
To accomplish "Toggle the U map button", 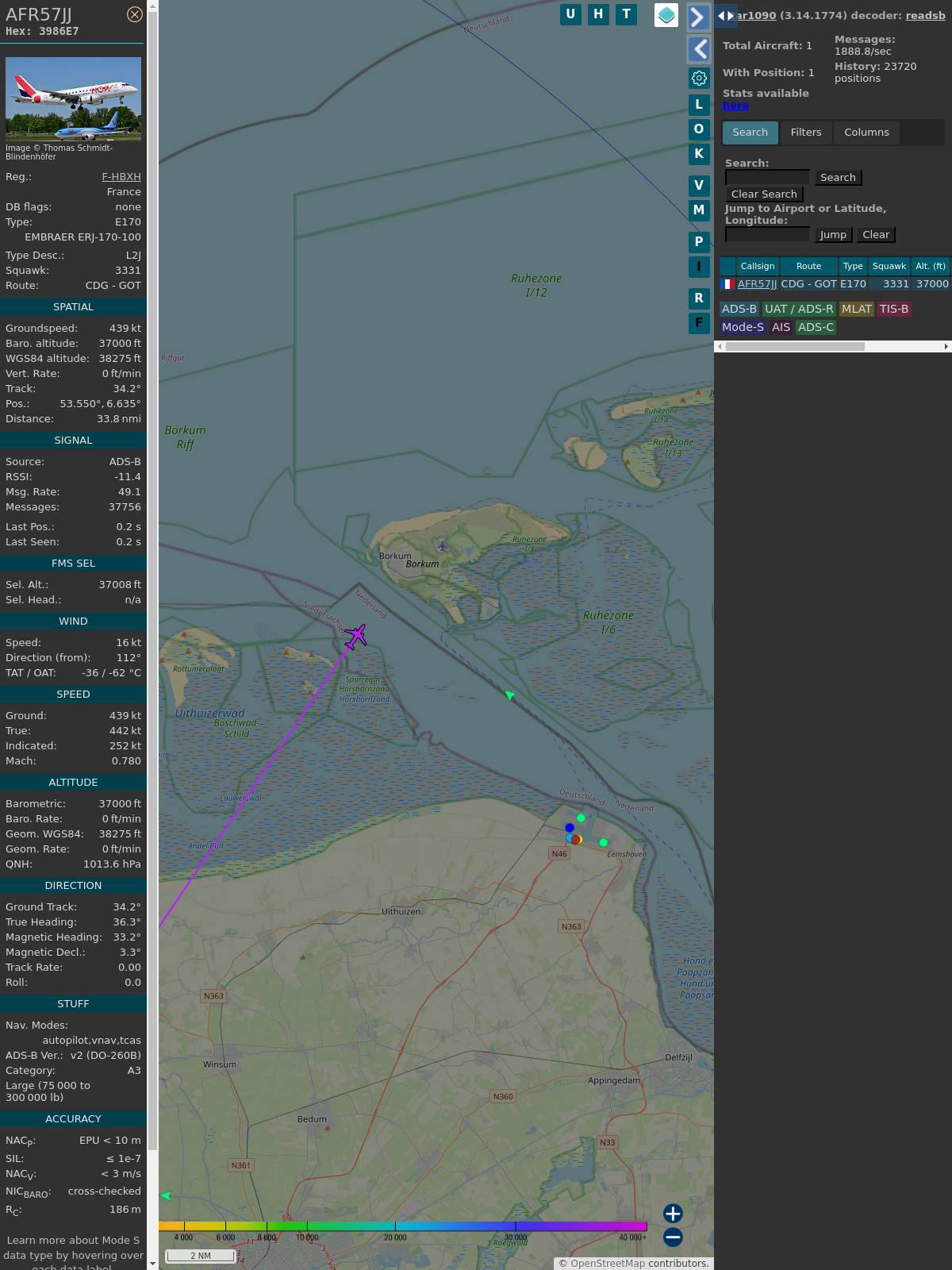I will [x=570, y=14].
